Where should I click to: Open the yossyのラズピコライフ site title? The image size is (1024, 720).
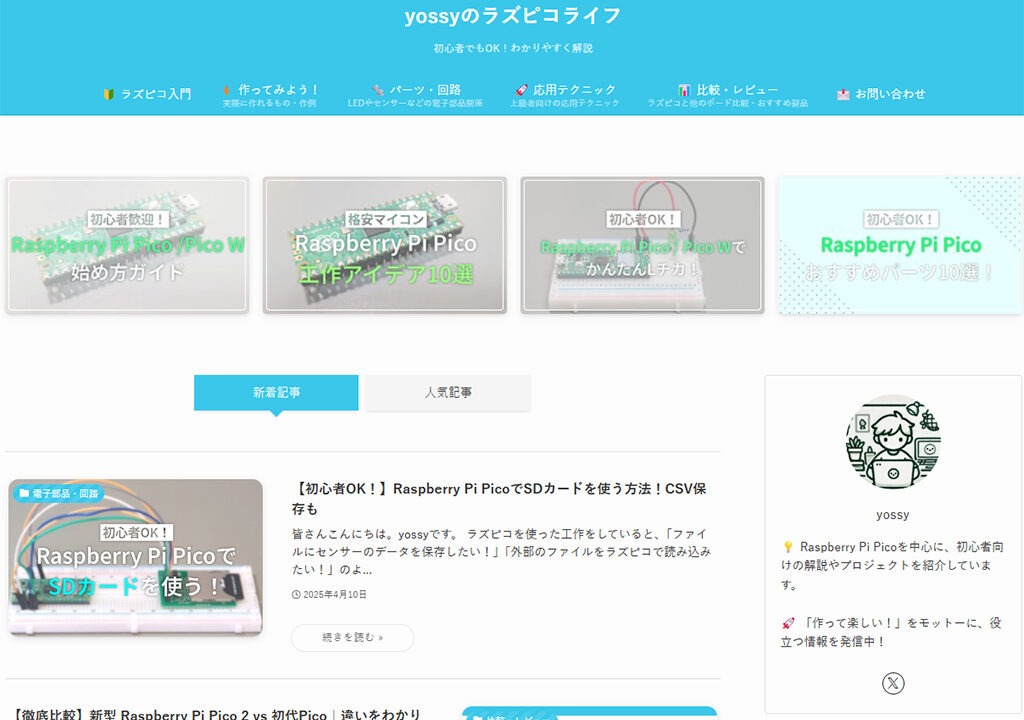click(512, 16)
